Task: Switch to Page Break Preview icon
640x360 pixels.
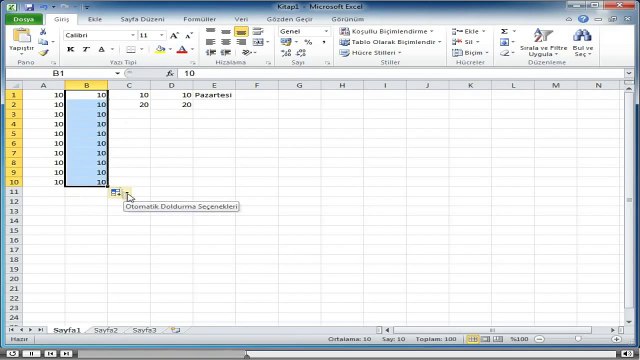Action: (498, 339)
